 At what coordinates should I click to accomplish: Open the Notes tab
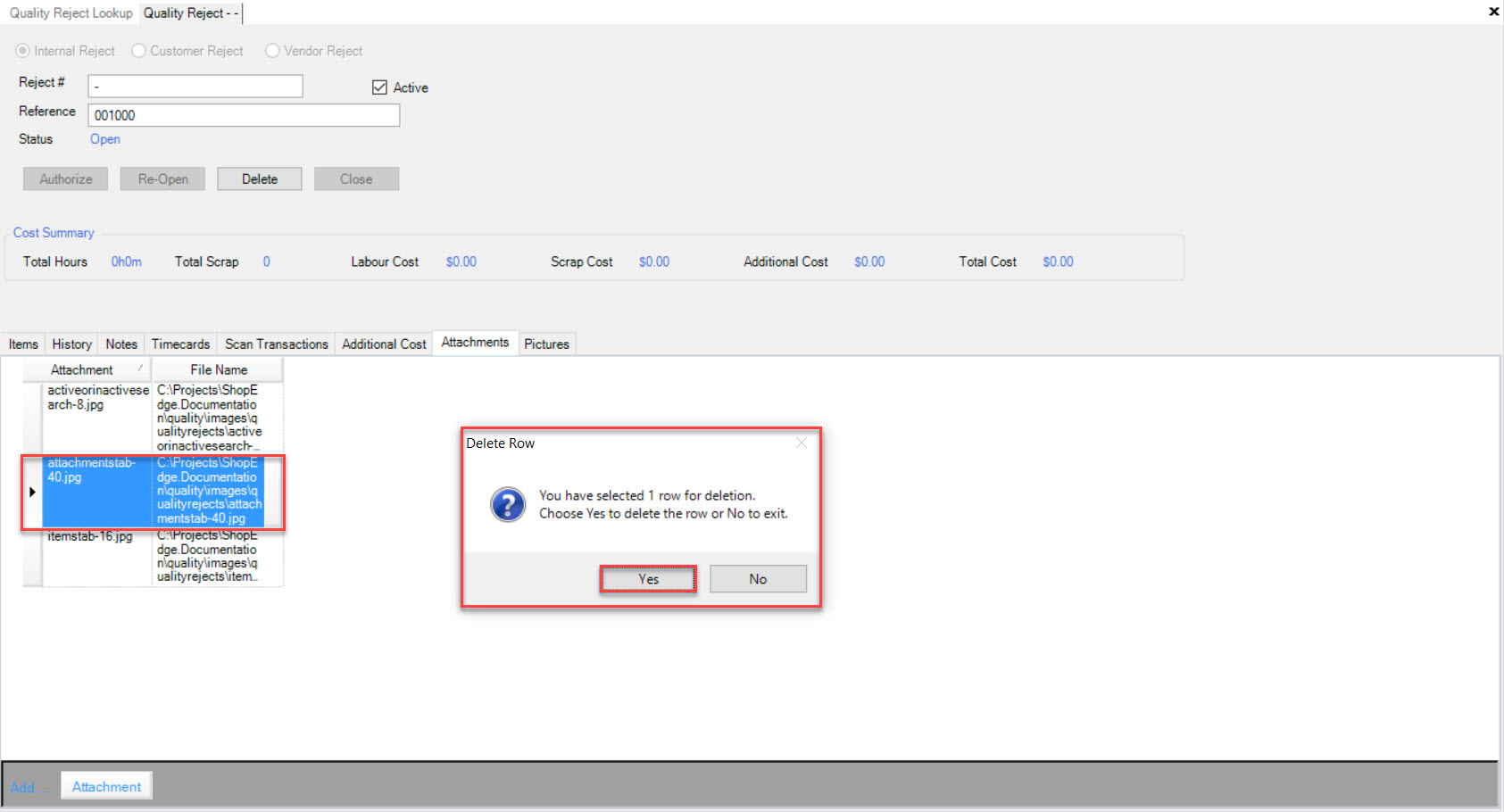pyautogui.click(x=121, y=344)
